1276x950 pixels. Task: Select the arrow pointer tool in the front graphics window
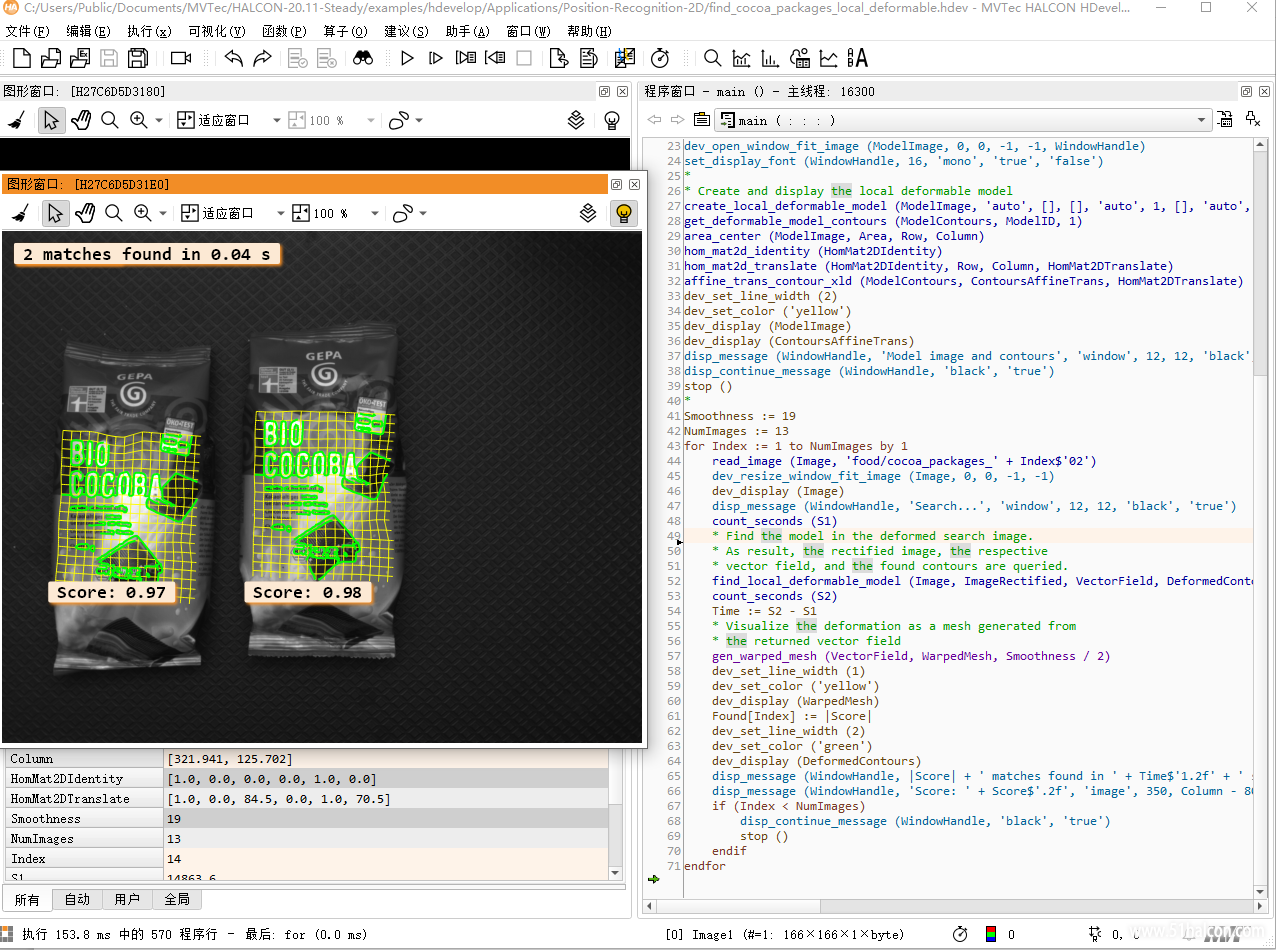pos(56,213)
